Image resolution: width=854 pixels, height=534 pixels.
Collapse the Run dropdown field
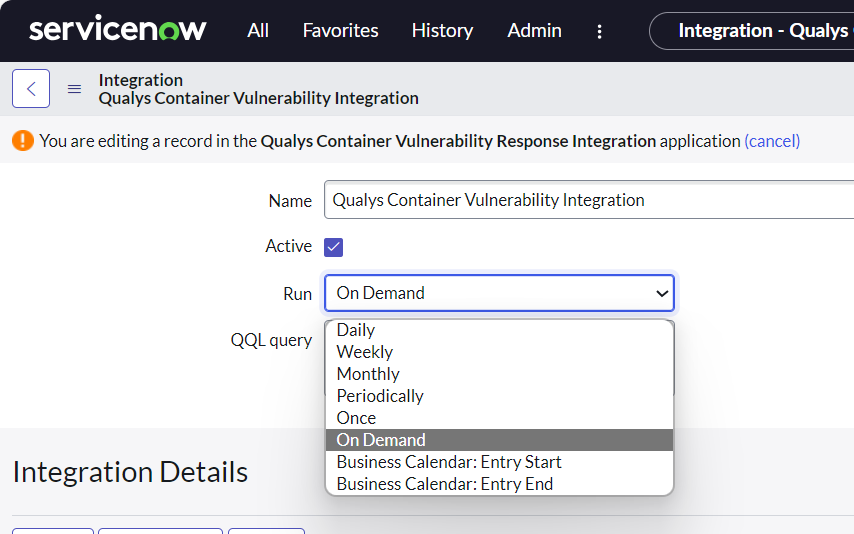tap(499, 293)
